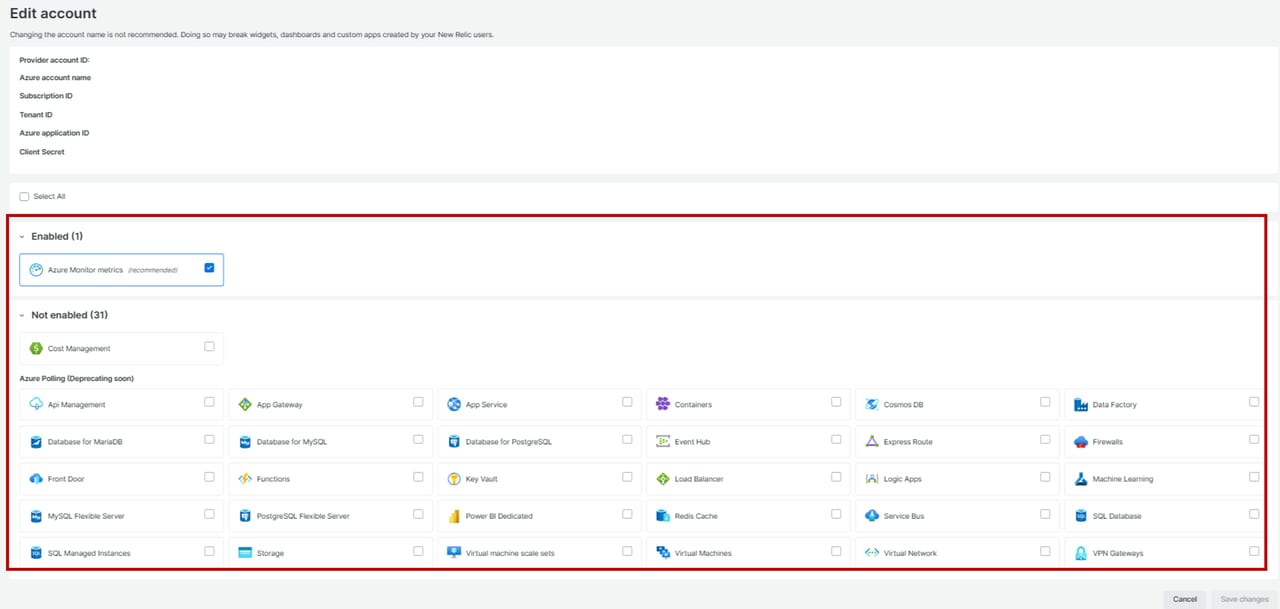Click the Virtual Machines icon
This screenshot has width=1280, height=609.
pyautogui.click(x=663, y=553)
